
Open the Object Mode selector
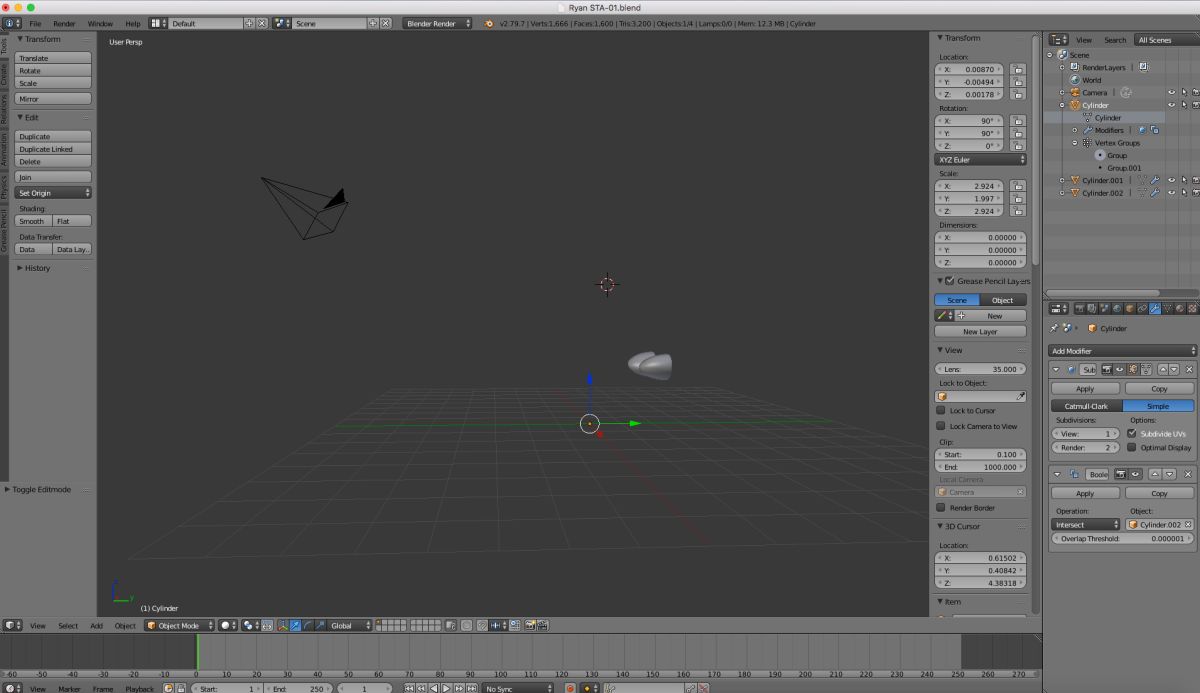point(179,625)
